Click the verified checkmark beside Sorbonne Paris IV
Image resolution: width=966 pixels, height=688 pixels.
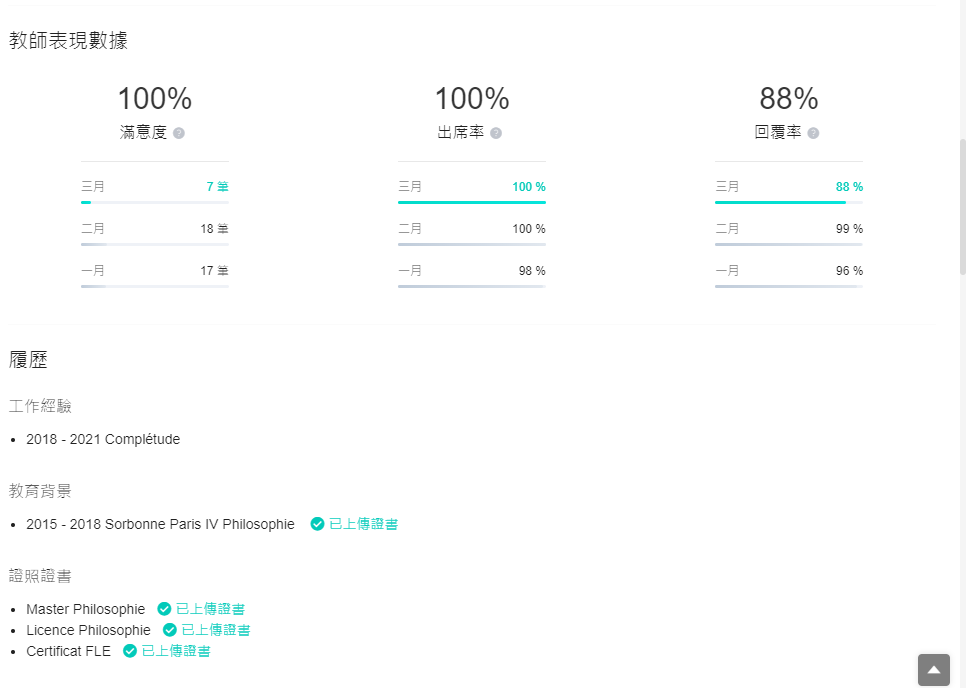[317, 524]
